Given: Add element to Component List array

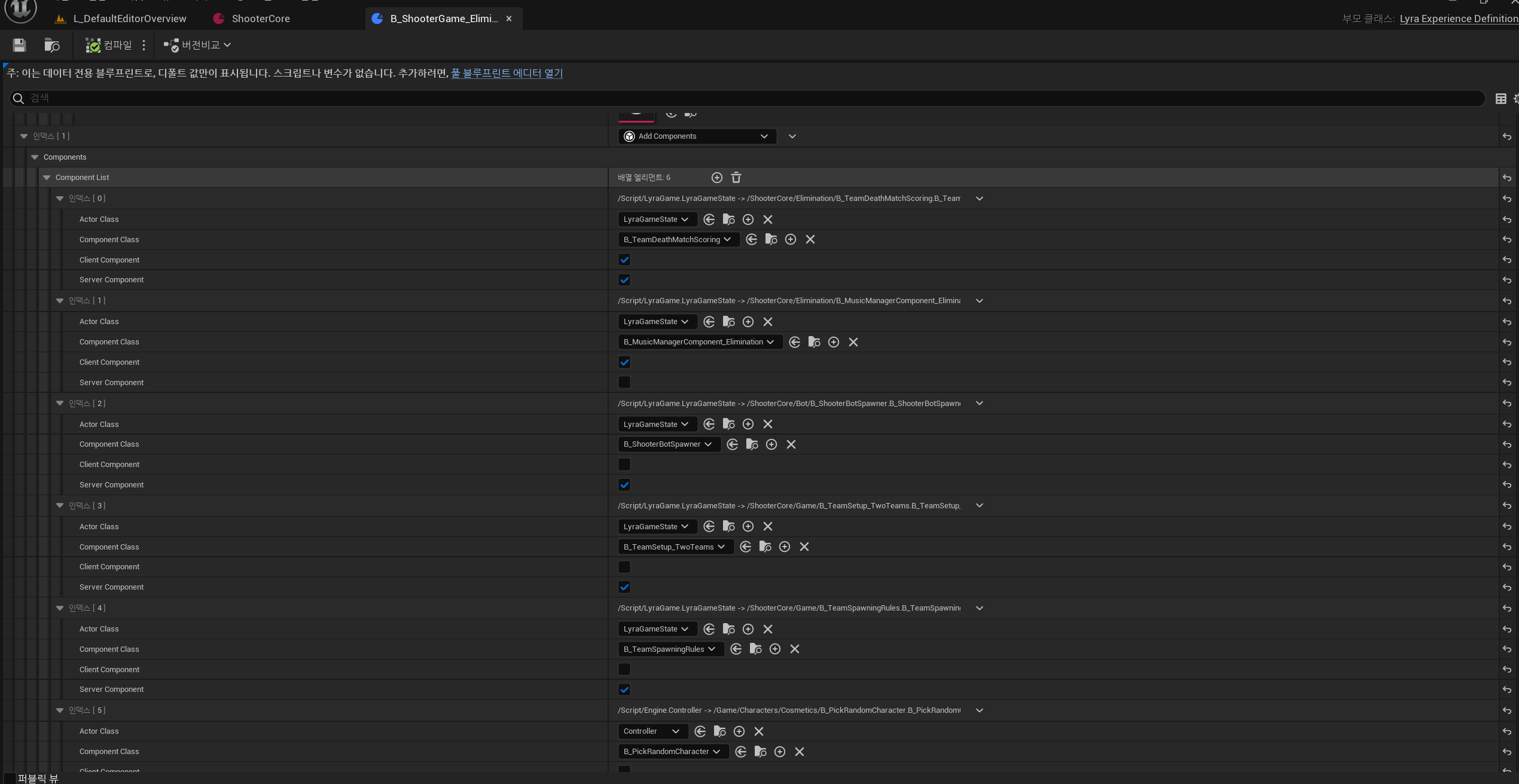Looking at the screenshot, I should (x=716, y=178).
